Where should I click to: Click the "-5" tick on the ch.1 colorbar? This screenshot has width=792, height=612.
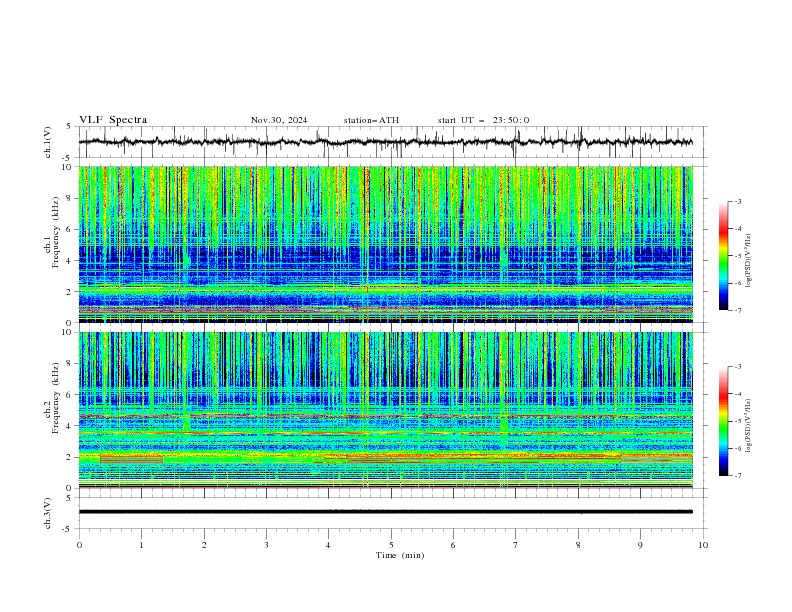pos(738,256)
